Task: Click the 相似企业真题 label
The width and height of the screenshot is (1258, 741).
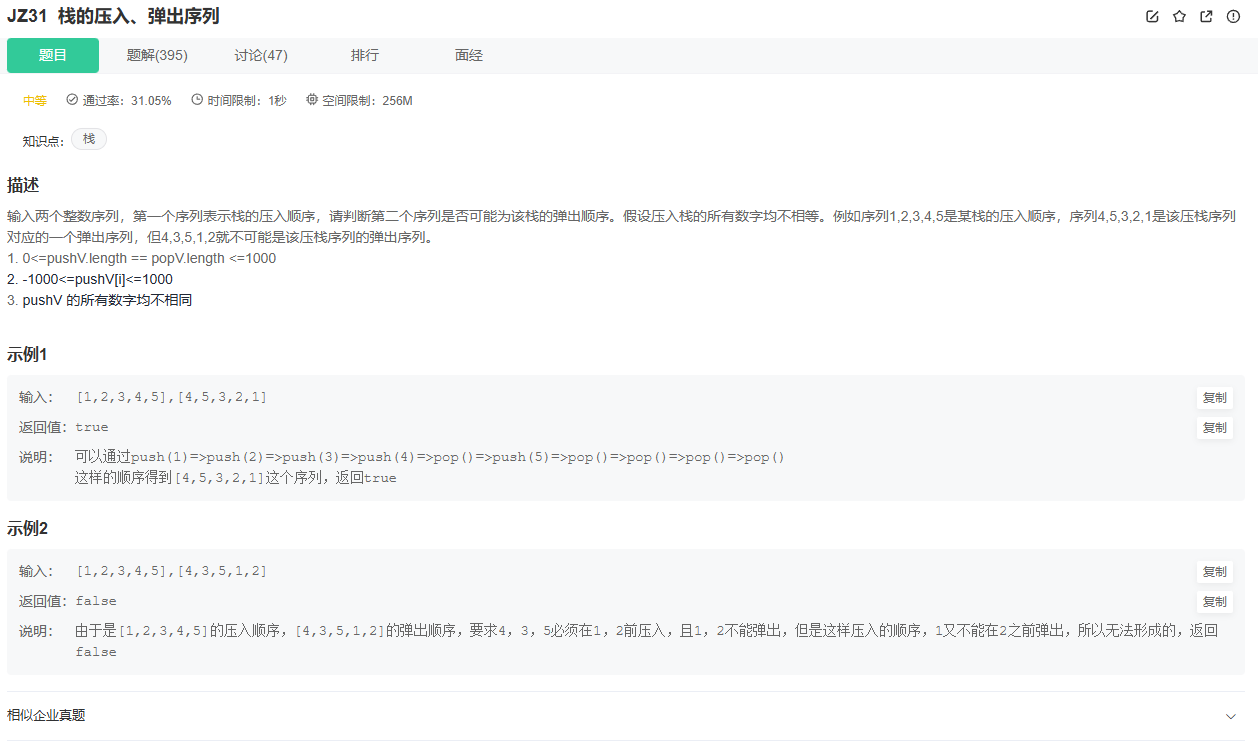Action: click(46, 716)
